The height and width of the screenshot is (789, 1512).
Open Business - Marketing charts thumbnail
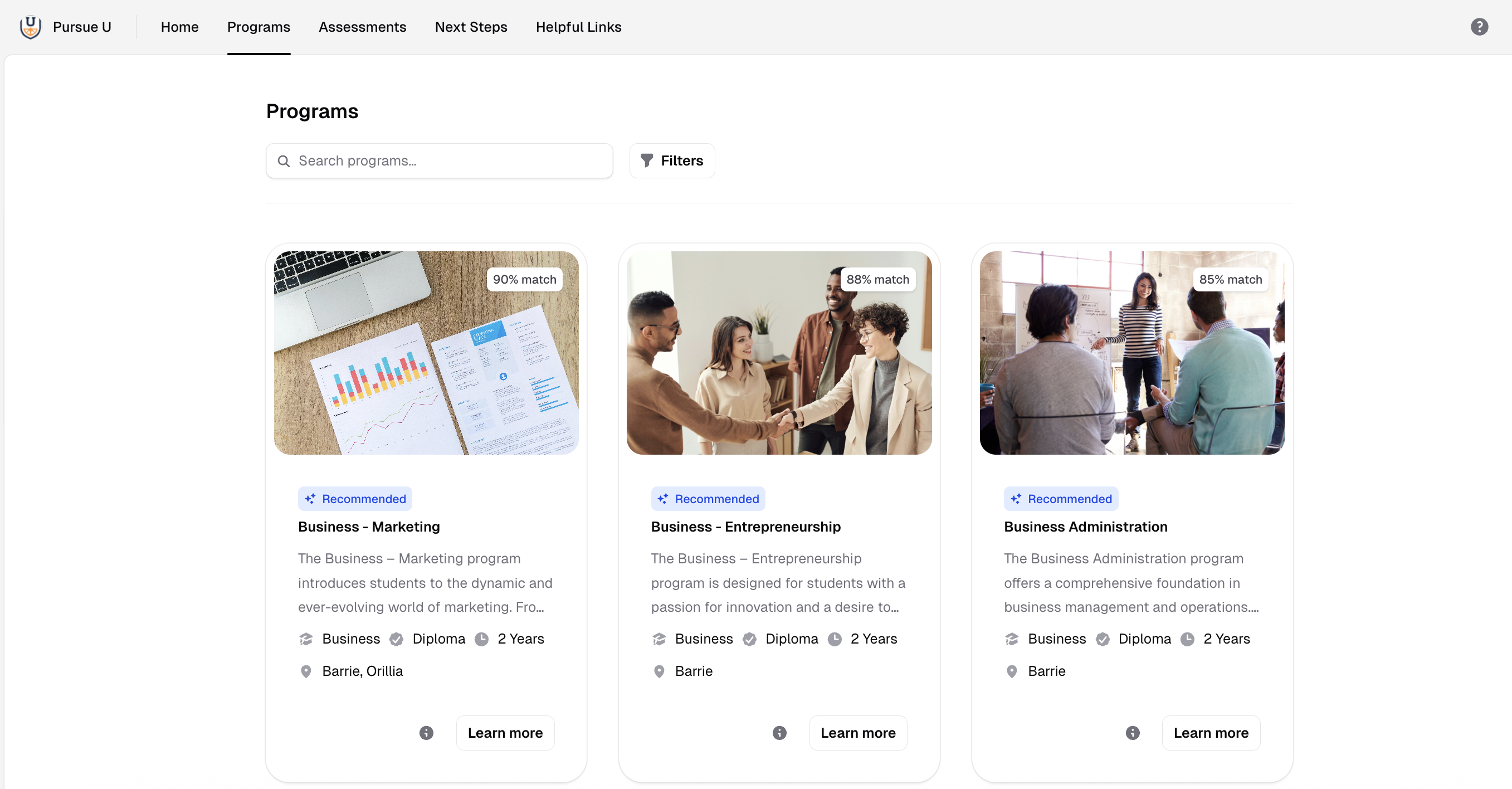click(426, 353)
